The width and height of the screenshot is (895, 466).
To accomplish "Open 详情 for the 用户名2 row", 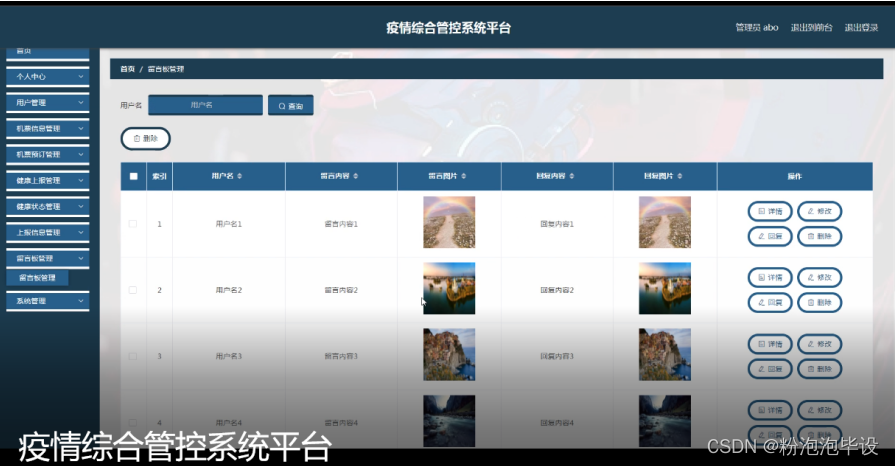I will [770, 278].
